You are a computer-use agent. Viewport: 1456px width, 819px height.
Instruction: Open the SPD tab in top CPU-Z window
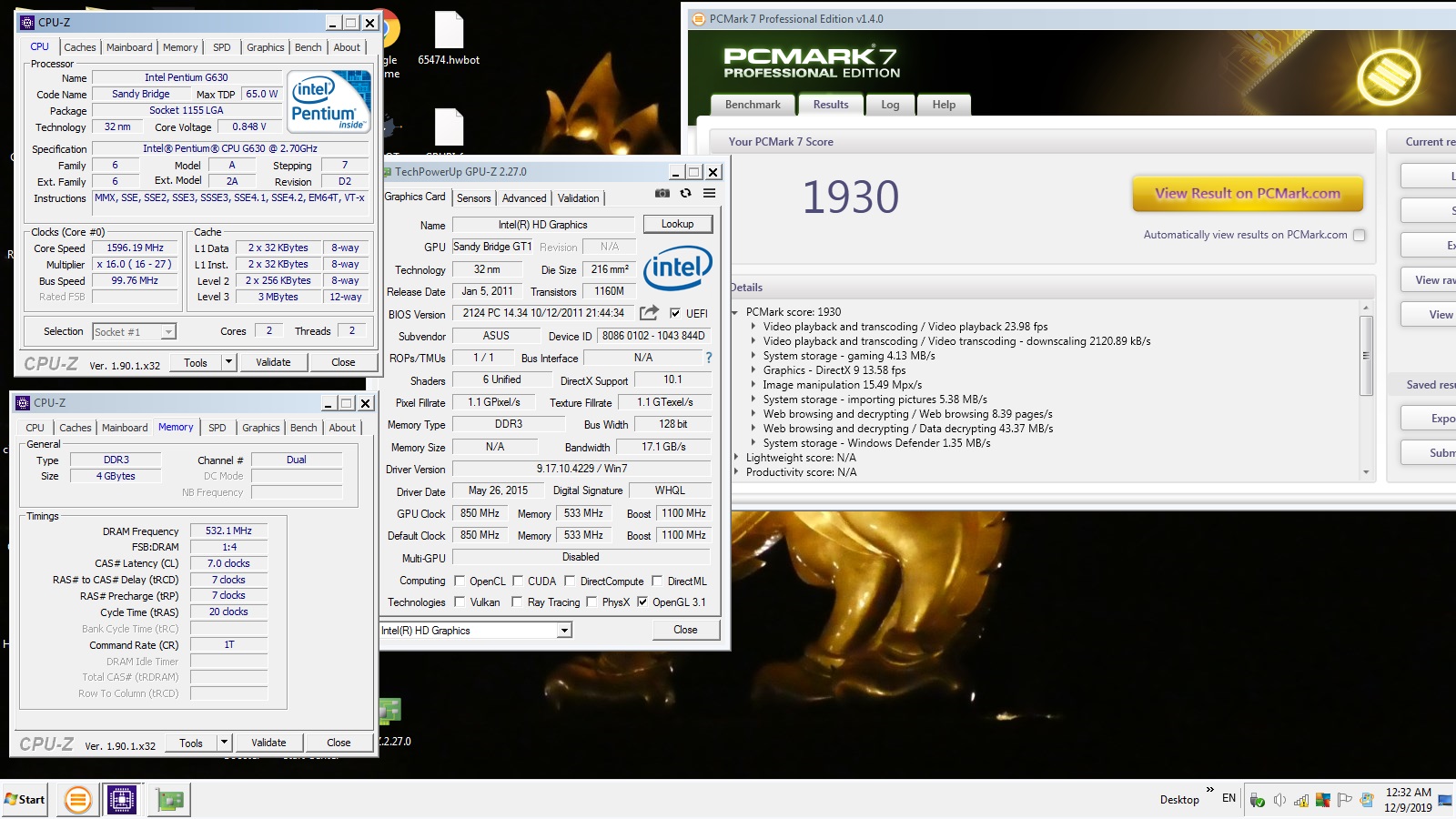point(221,47)
